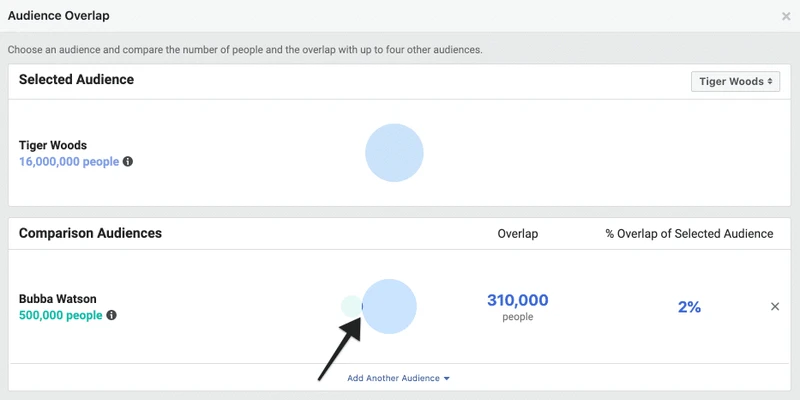Screen dimensions: 800x400
Task: Click the large Tiger Woods audience circle
Action: tap(394, 153)
